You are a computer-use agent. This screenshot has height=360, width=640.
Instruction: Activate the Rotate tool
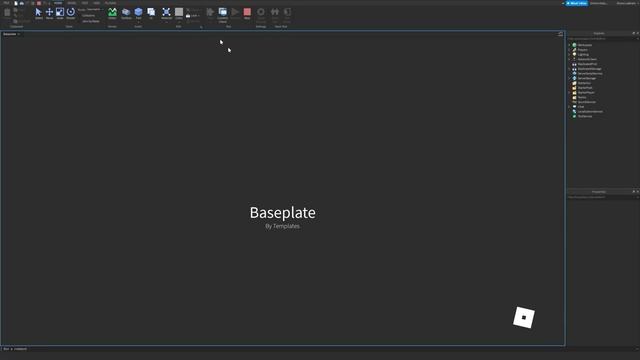click(x=71, y=13)
